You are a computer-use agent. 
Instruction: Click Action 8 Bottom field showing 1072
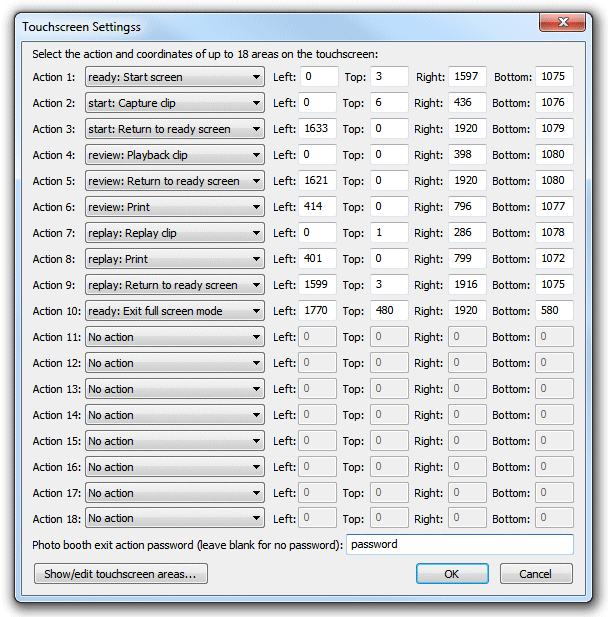pos(554,258)
